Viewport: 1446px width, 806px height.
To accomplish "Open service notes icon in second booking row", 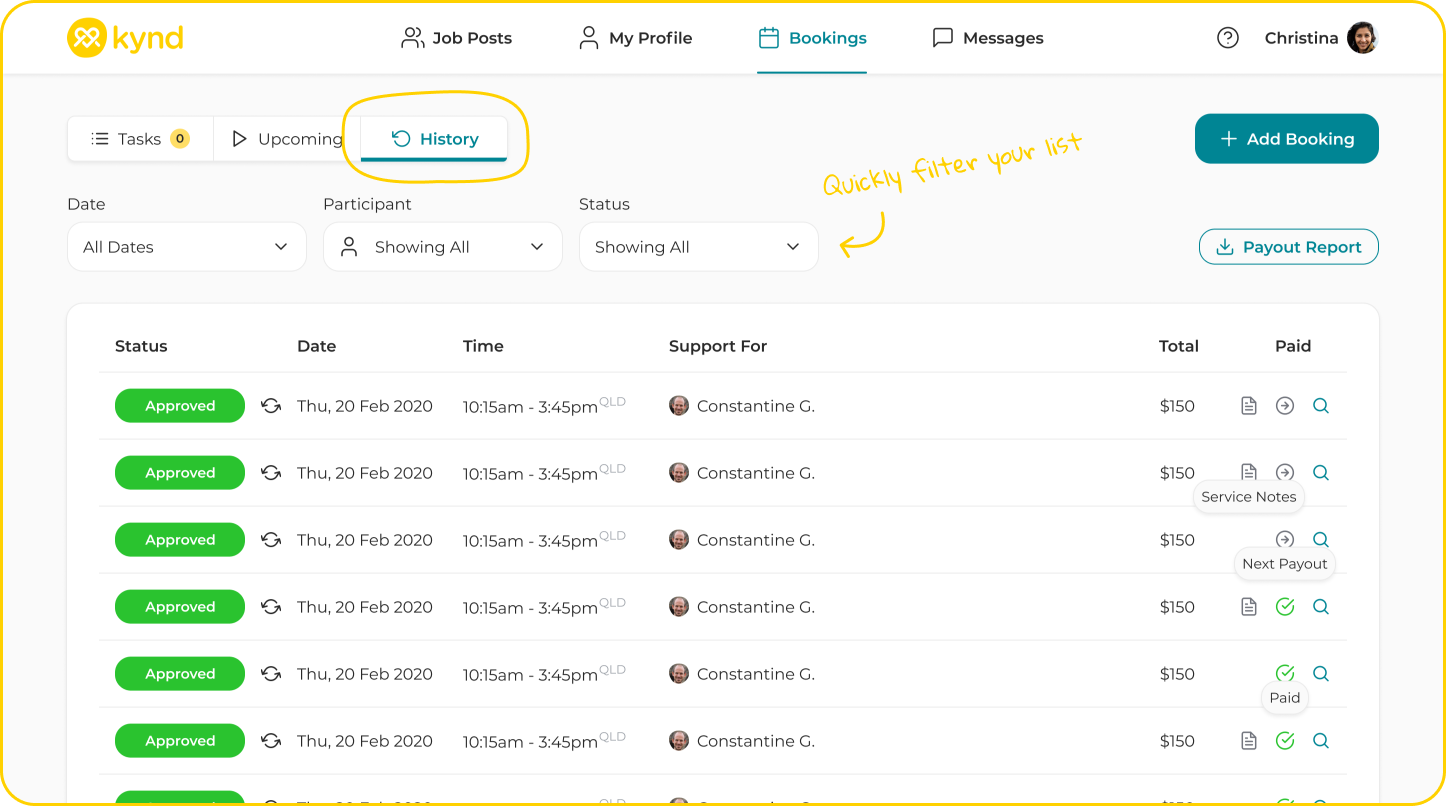I will click(1249, 472).
